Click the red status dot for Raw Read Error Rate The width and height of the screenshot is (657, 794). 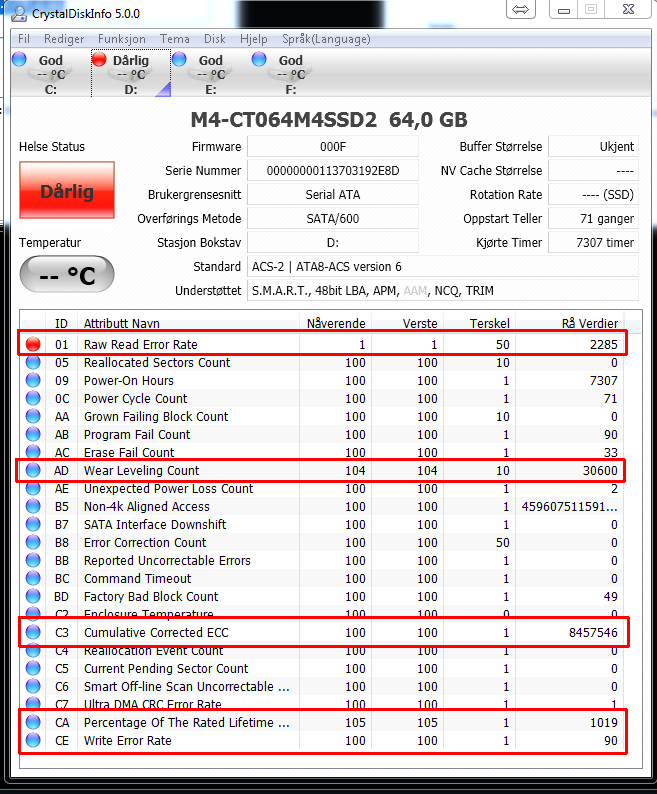click(33, 344)
